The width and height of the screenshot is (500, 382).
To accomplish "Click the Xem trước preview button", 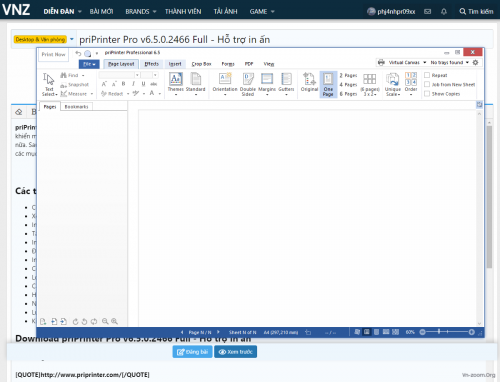I will [x=235, y=352].
